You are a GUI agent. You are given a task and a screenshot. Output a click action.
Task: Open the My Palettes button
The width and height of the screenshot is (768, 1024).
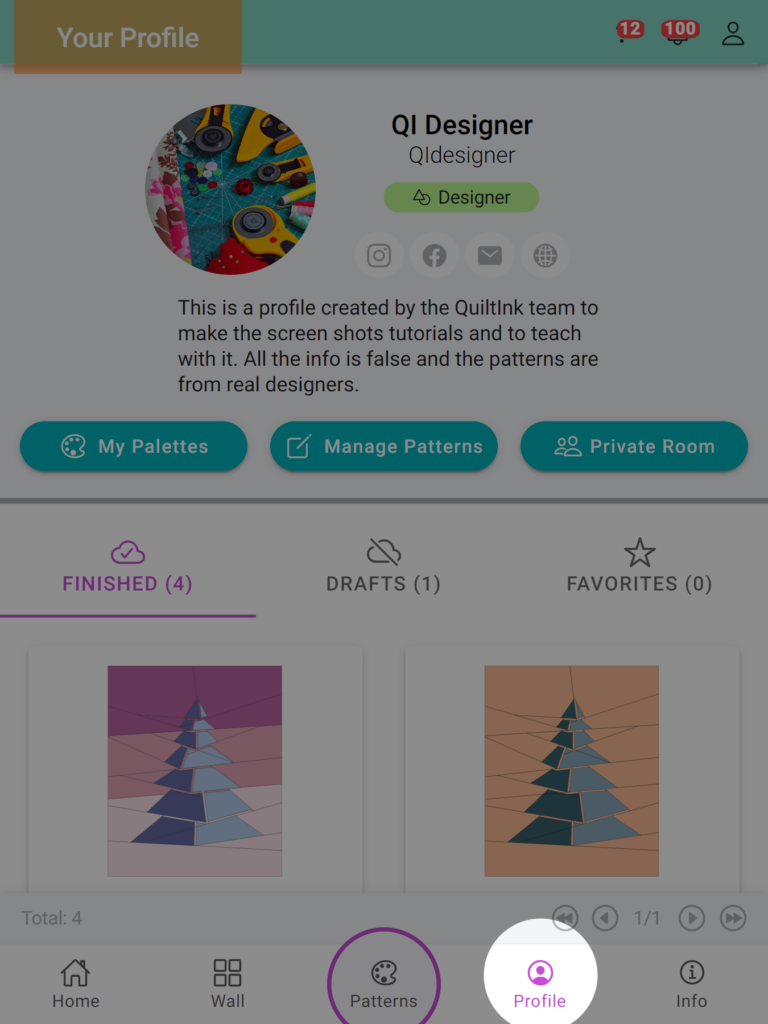134,446
